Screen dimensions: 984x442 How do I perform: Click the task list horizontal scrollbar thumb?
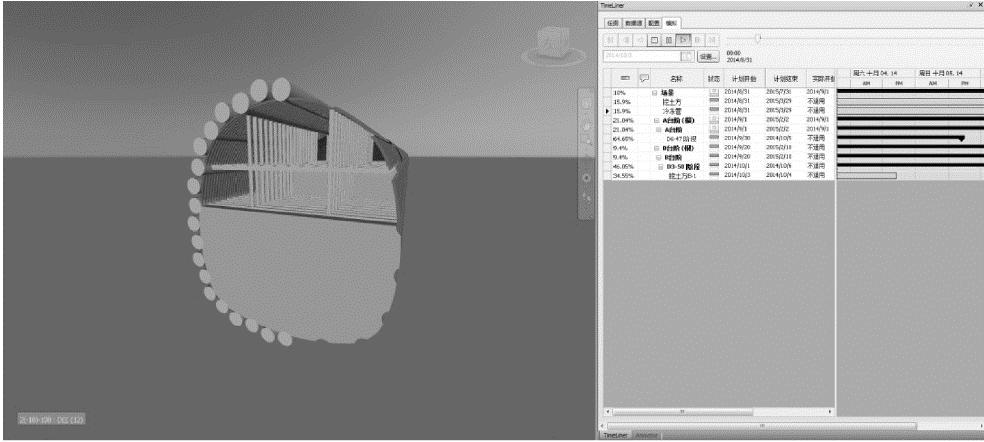[x=683, y=412]
